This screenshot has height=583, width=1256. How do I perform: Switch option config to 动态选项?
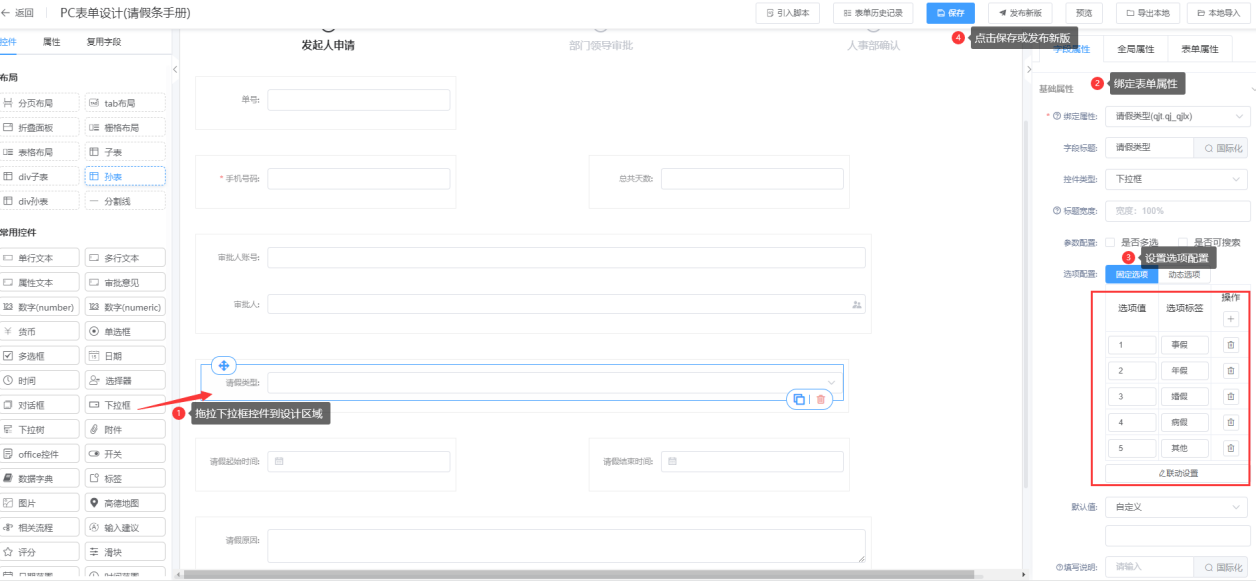[x=1182, y=274]
